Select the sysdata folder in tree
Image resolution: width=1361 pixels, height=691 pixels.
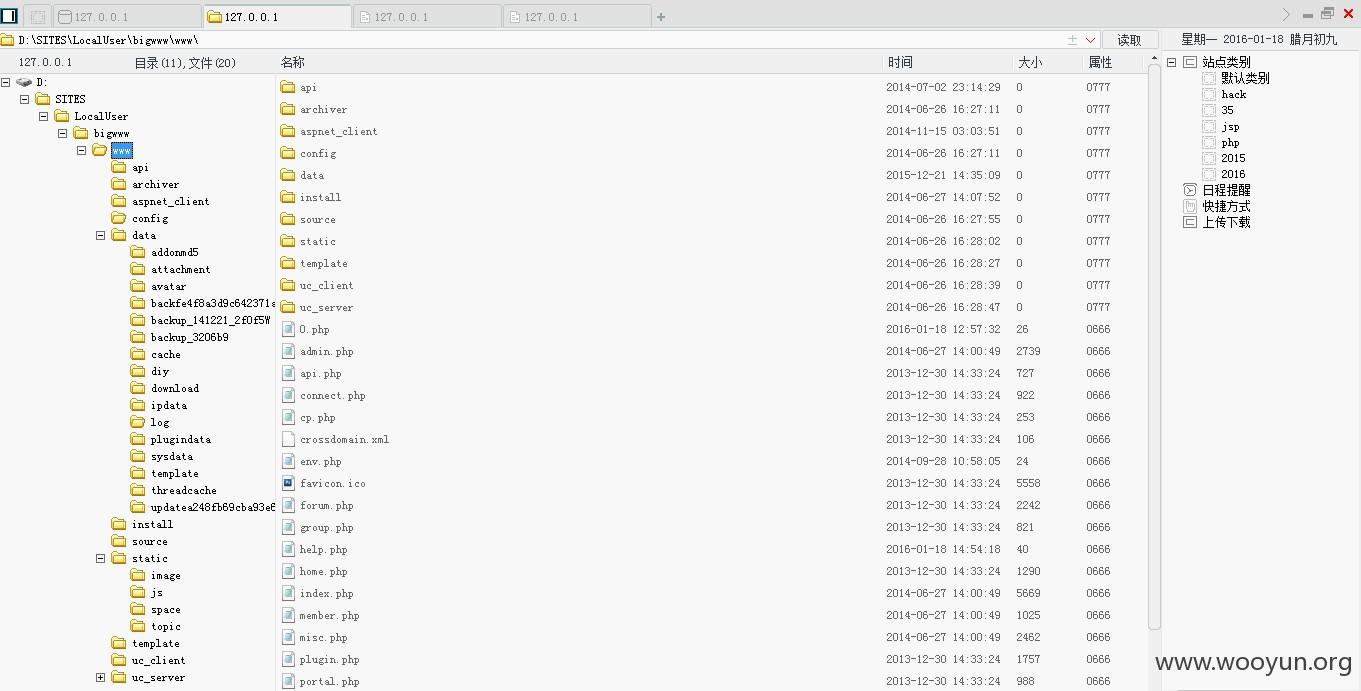click(x=172, y=456)
